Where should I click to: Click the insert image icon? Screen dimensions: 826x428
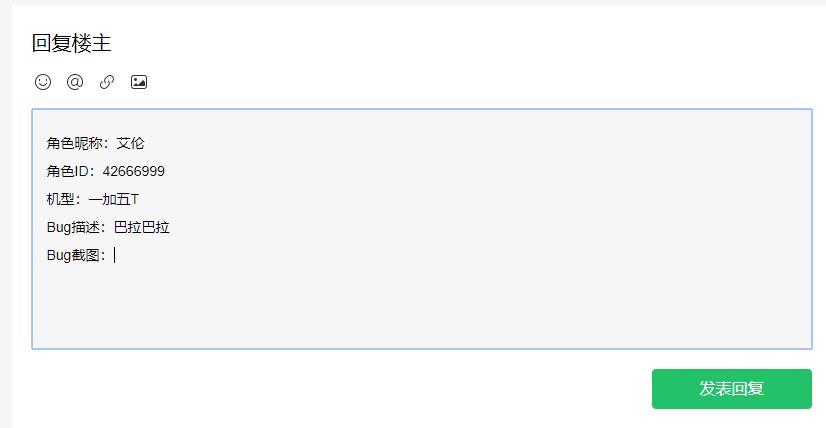(139, 82)
